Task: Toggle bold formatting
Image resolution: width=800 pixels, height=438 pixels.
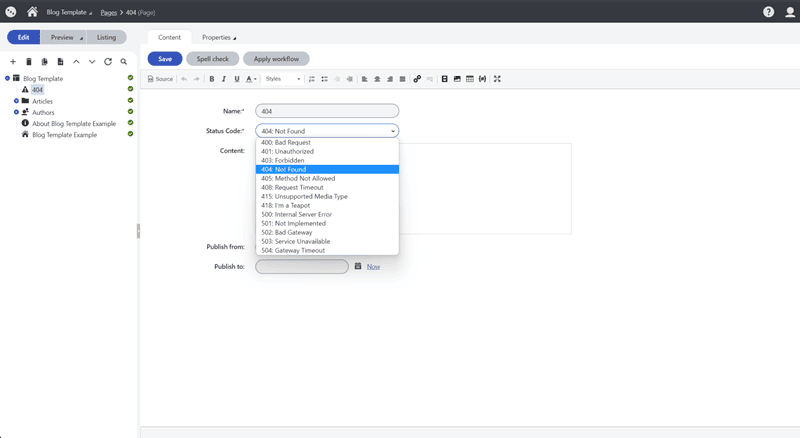Action: tap(212, 79)
